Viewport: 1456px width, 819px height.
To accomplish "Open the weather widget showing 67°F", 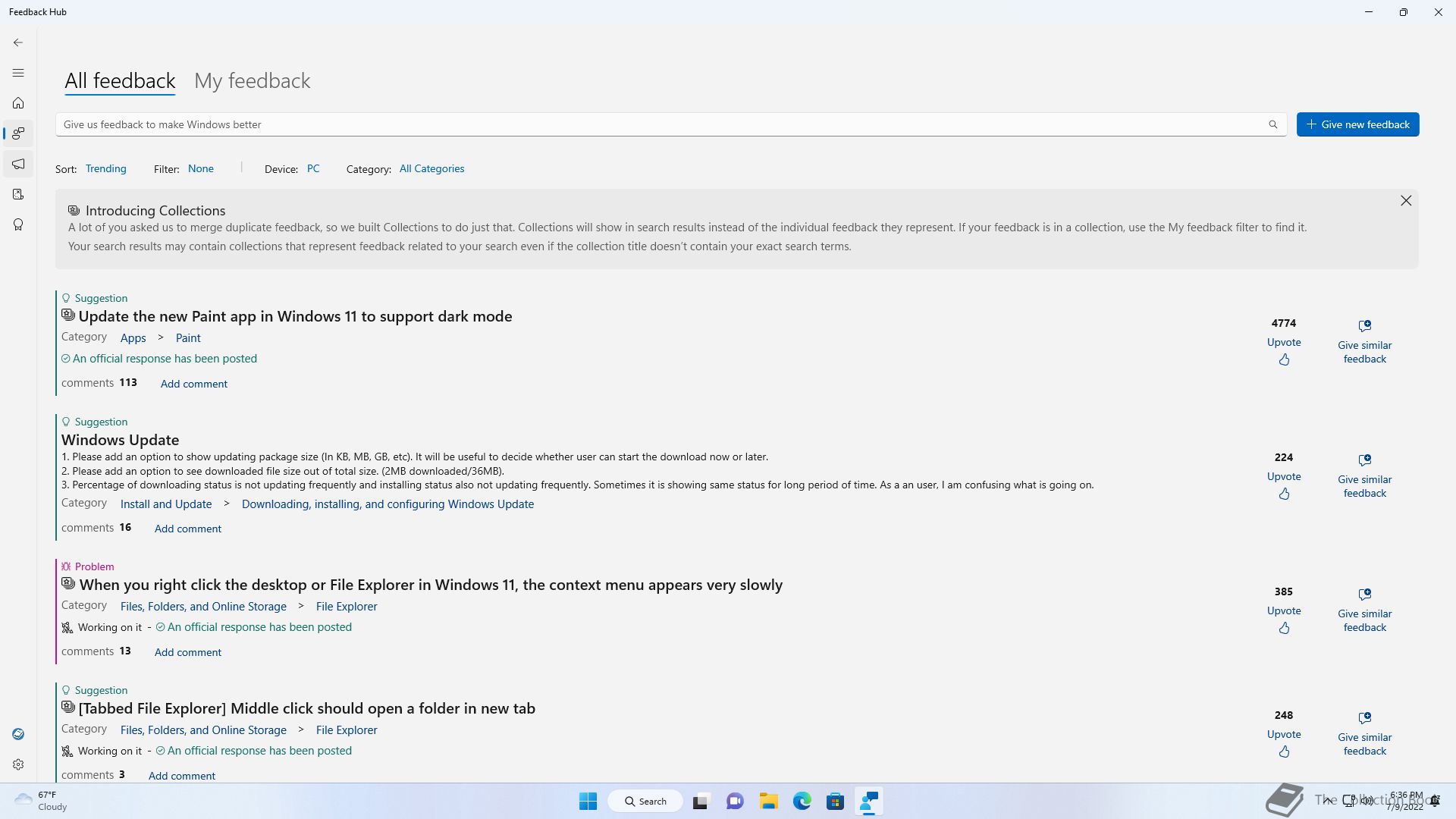I will (x=42, y=801).
